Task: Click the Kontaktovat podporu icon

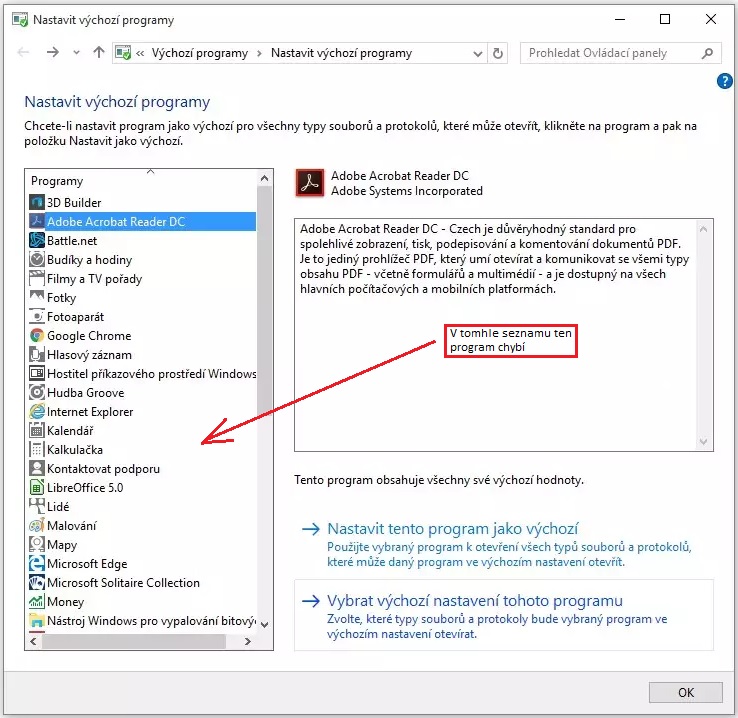Action: tap(37, 469)
